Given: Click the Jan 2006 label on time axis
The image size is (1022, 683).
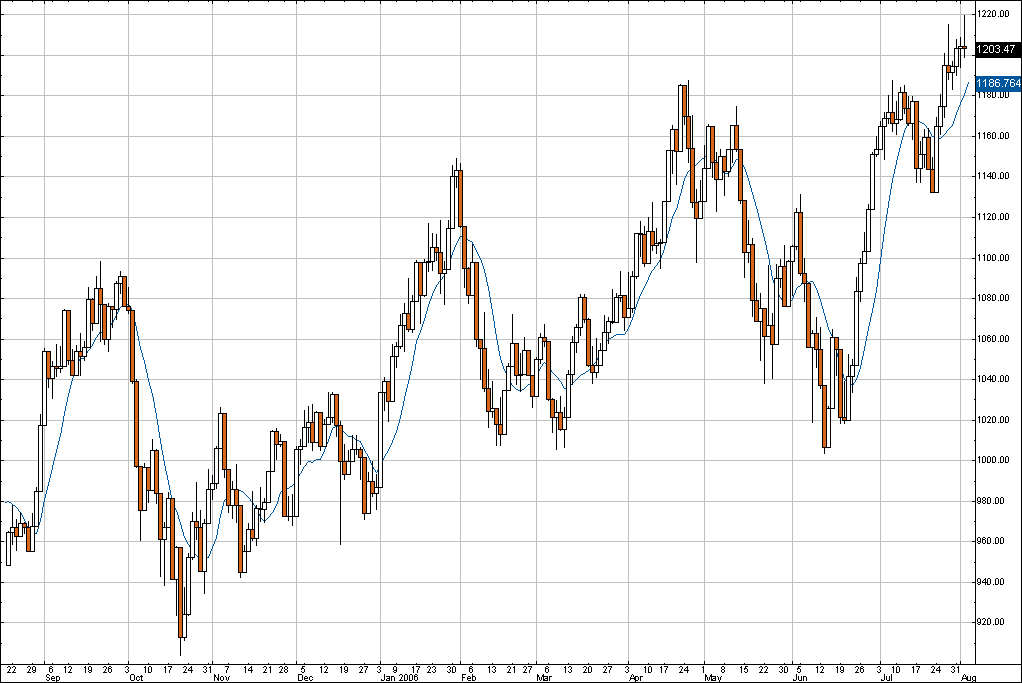Looking at the screenshot, I should [399, 678].
